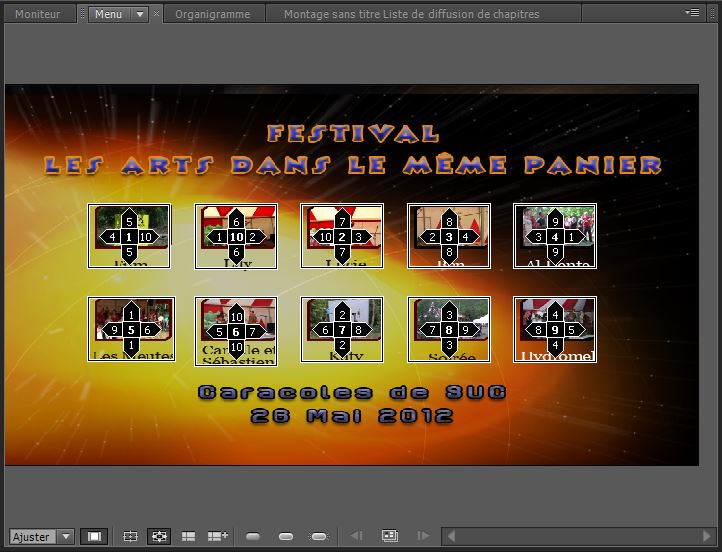The height and width of the screenshot is (552, 722).
Task: Show the selected subpicture highlight state
Action: [286, 537]
